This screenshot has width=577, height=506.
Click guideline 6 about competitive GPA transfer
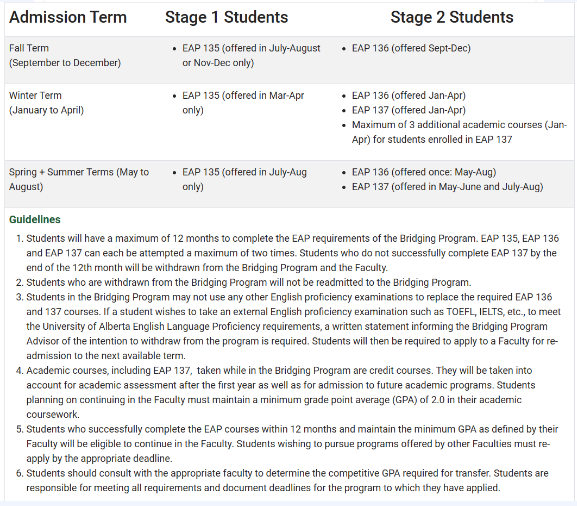[287, 481]
